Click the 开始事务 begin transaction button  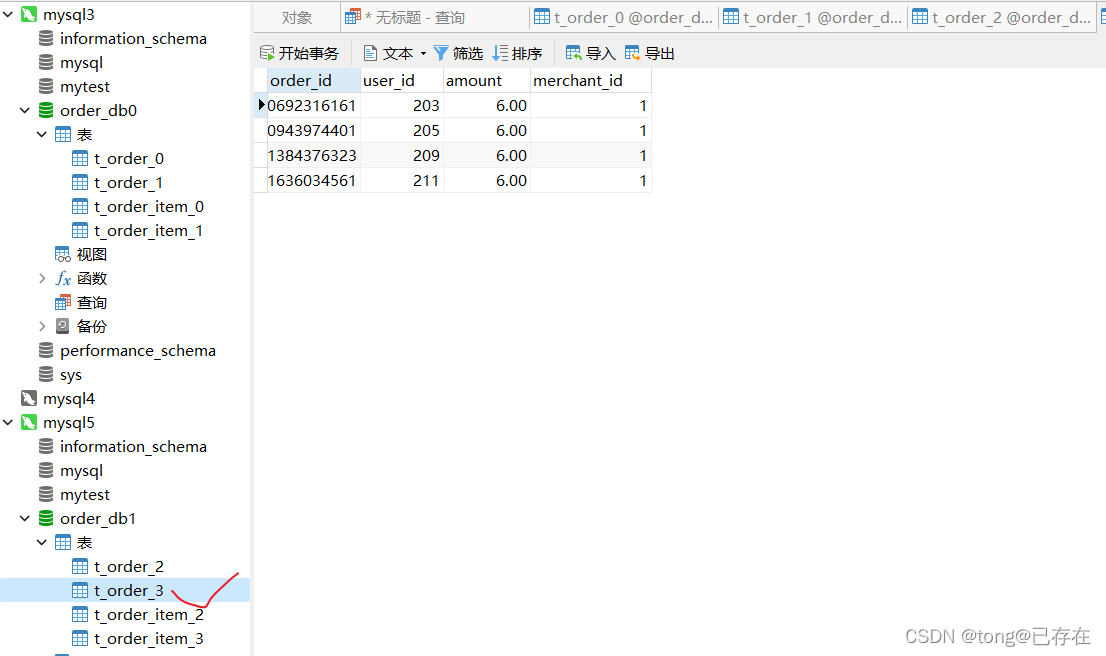click(299, 53)
